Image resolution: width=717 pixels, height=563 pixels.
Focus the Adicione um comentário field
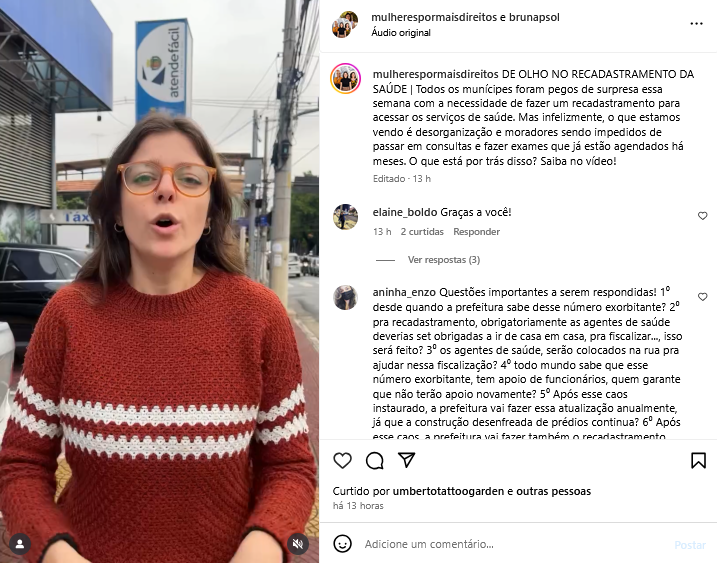[512, 544]
